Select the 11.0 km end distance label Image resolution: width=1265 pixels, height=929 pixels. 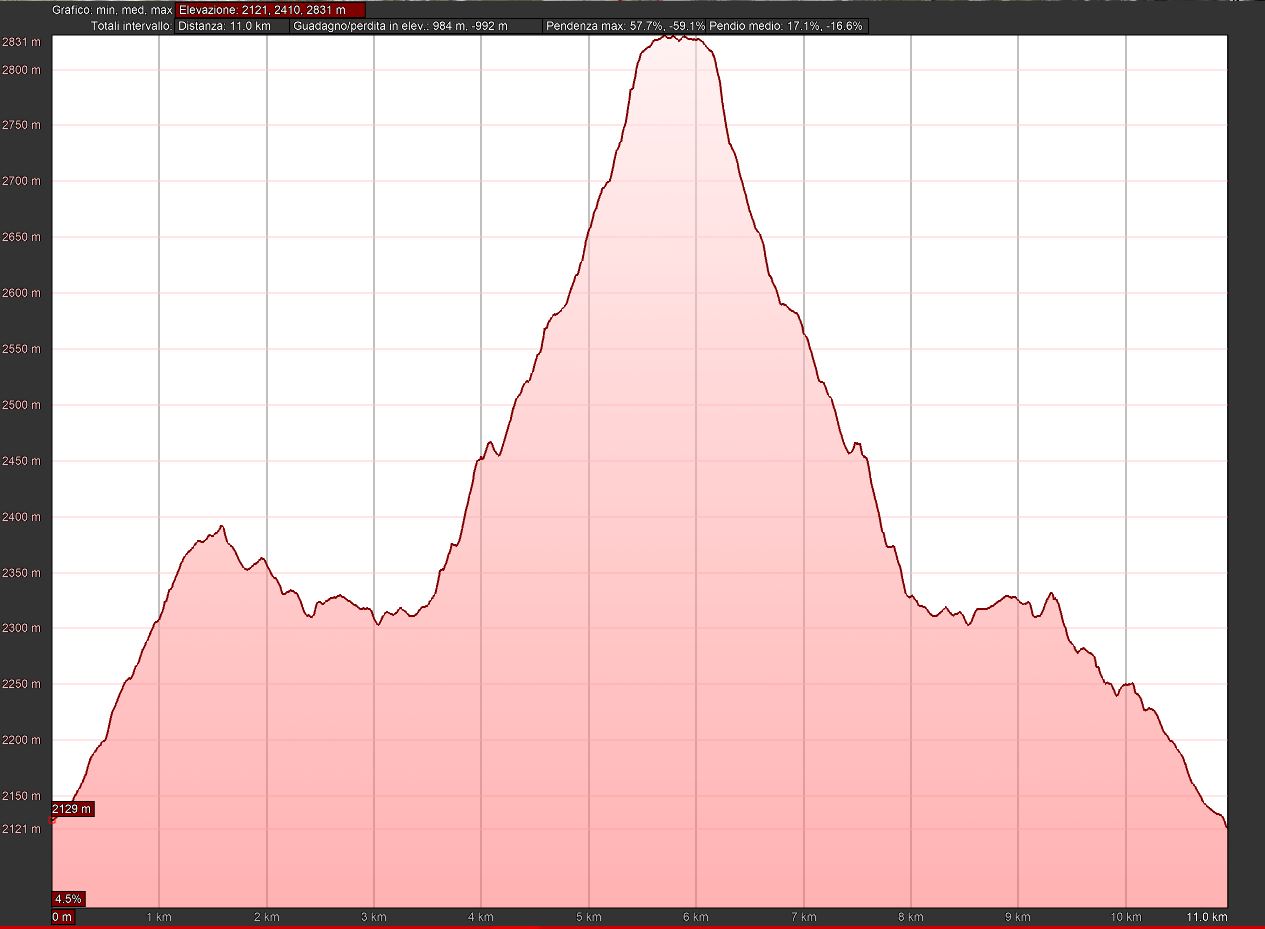point(1205,917)
